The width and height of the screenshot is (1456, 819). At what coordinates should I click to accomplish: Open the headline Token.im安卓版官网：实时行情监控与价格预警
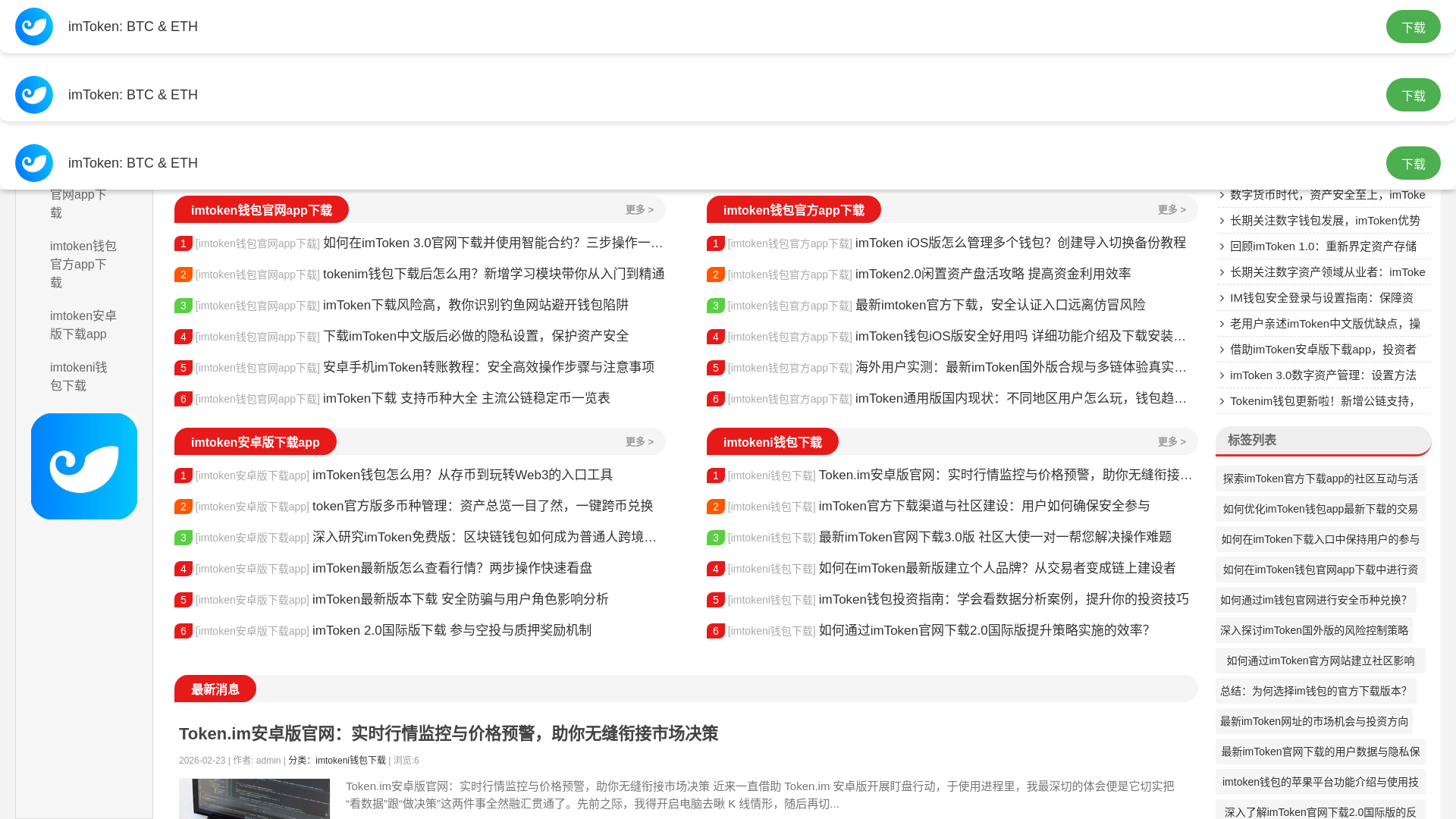(x=448, y=733)
